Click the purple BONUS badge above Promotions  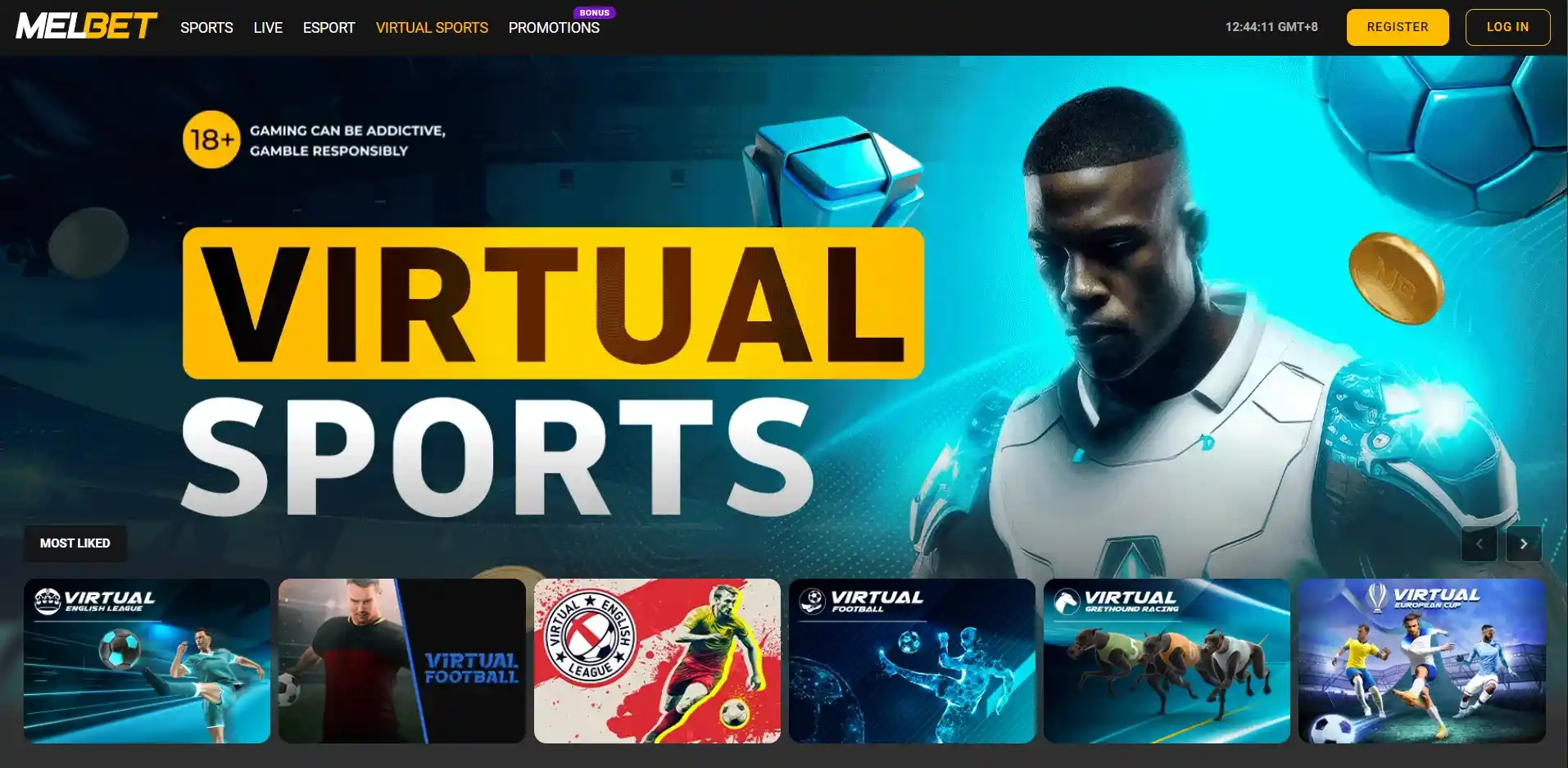click(594, 12)
